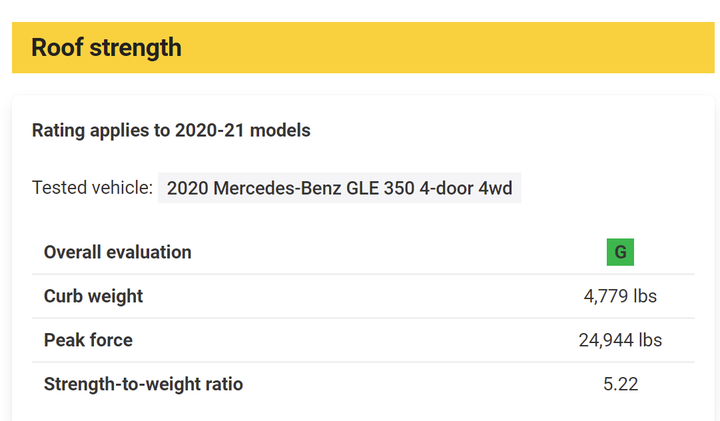720x421 pixels.
Task: Click the Tested vehicle label text
Action: coord(92,188)
